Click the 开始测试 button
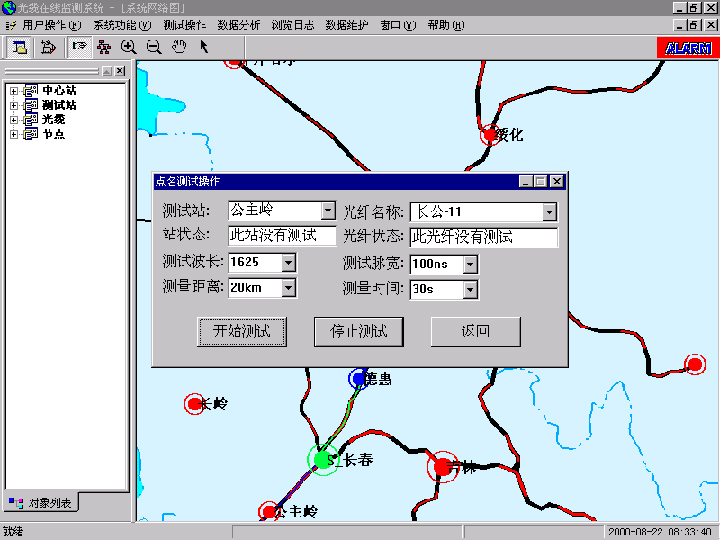 tap(242, 332)
